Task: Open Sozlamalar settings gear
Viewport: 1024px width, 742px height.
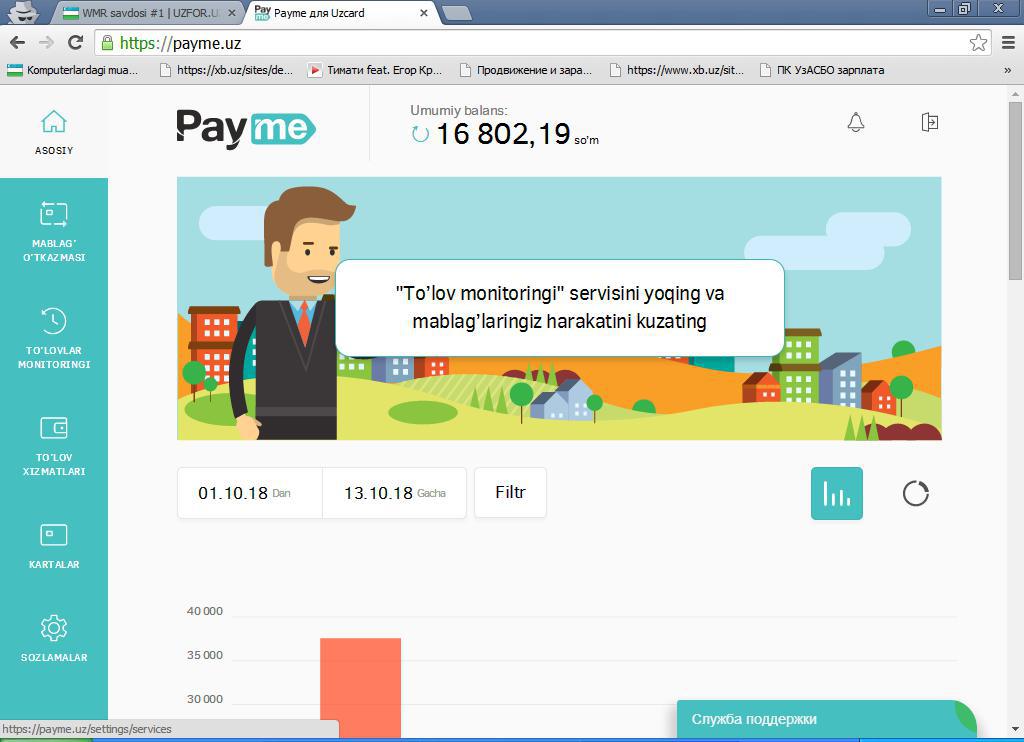Action: coord(54,628)
